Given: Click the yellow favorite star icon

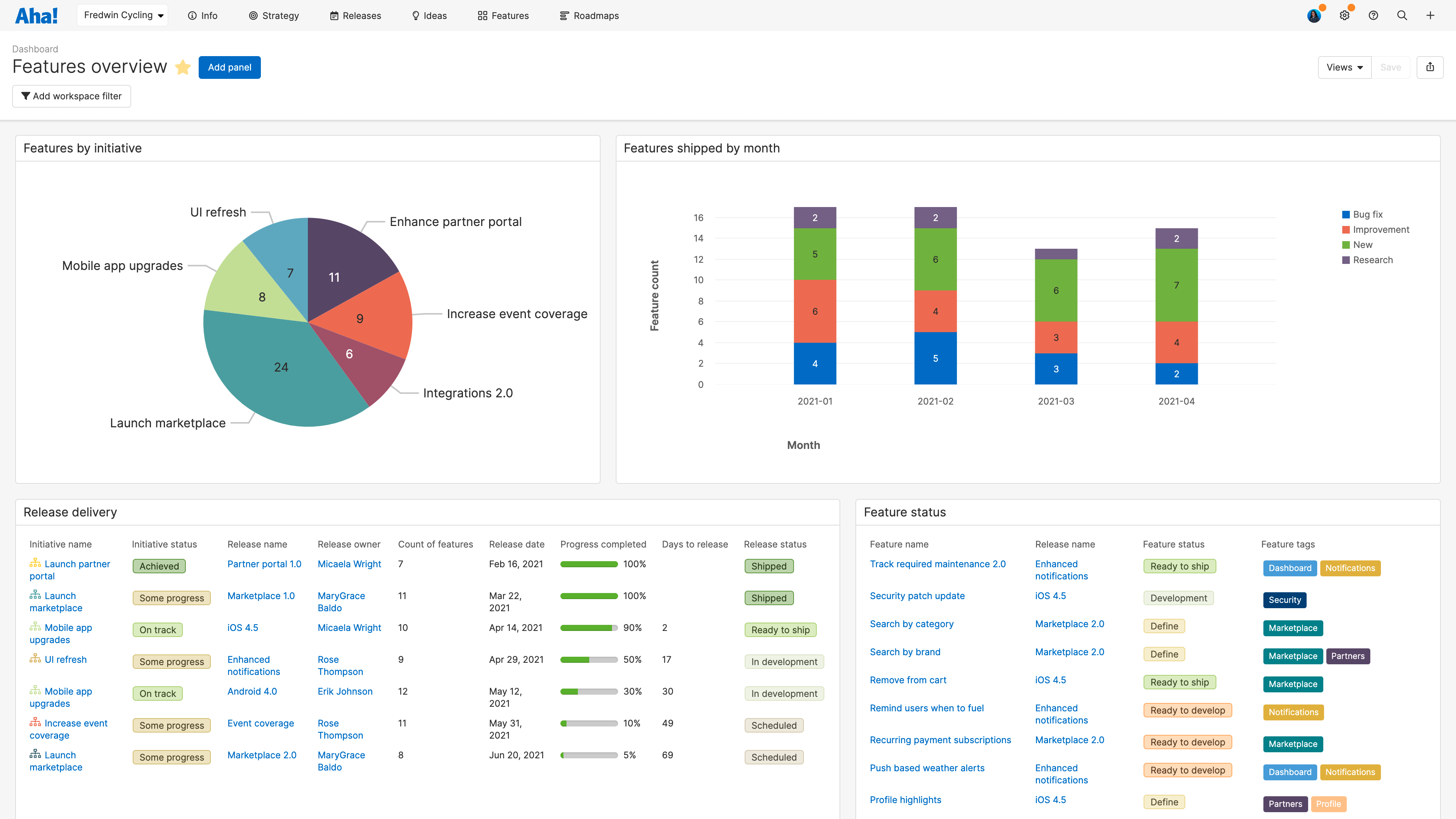Looking at the screenshot, I should tap(182, 67).
